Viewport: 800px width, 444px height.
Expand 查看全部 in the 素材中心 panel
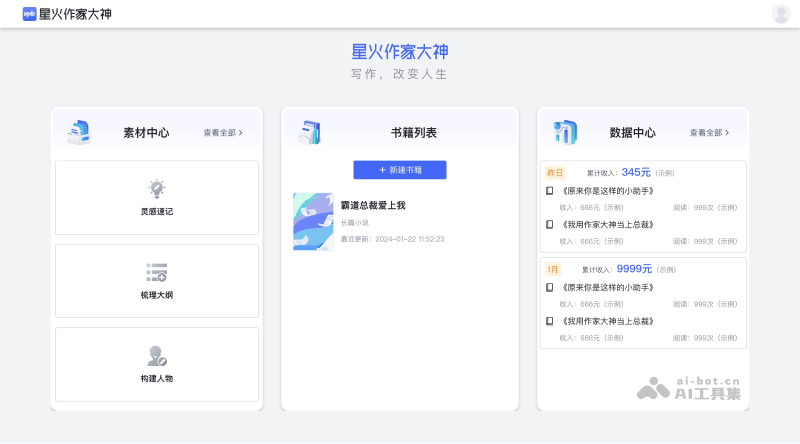pyautogui.click(x=223, y=132)
